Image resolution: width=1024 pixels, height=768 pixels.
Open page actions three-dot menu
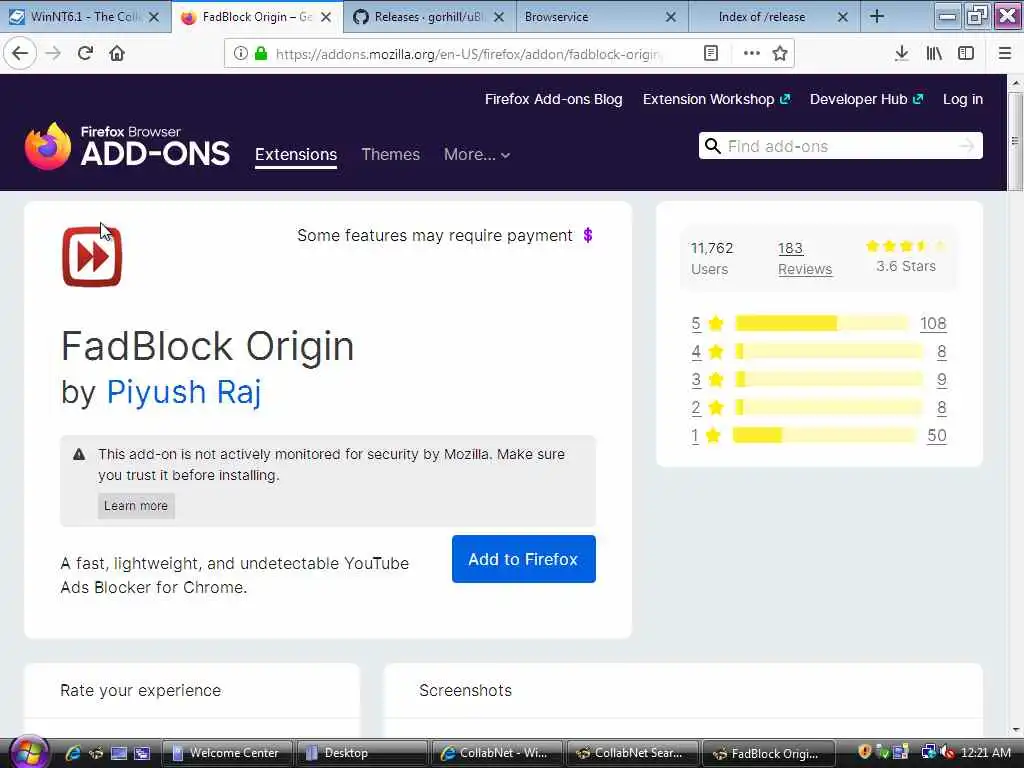click(752, 54)
